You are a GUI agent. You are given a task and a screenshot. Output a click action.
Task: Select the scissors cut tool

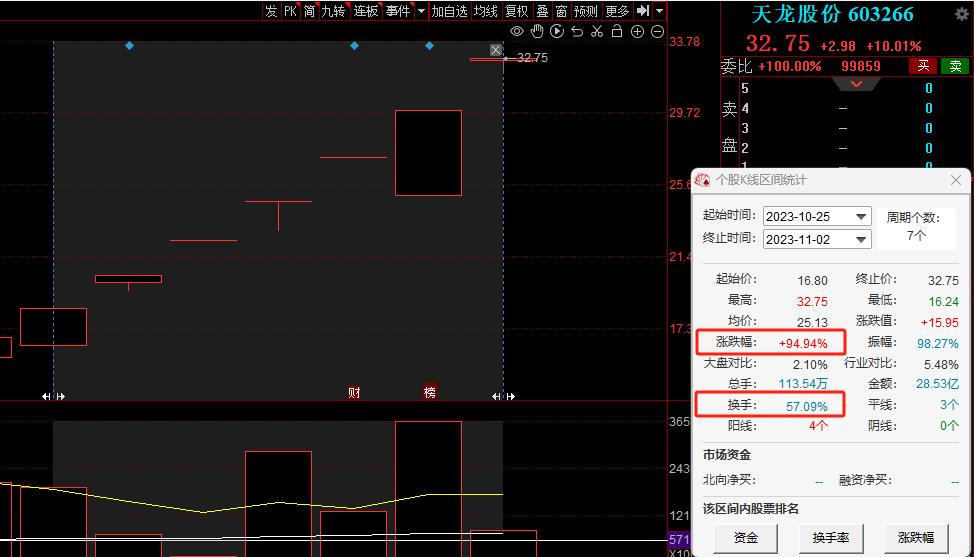597,32
